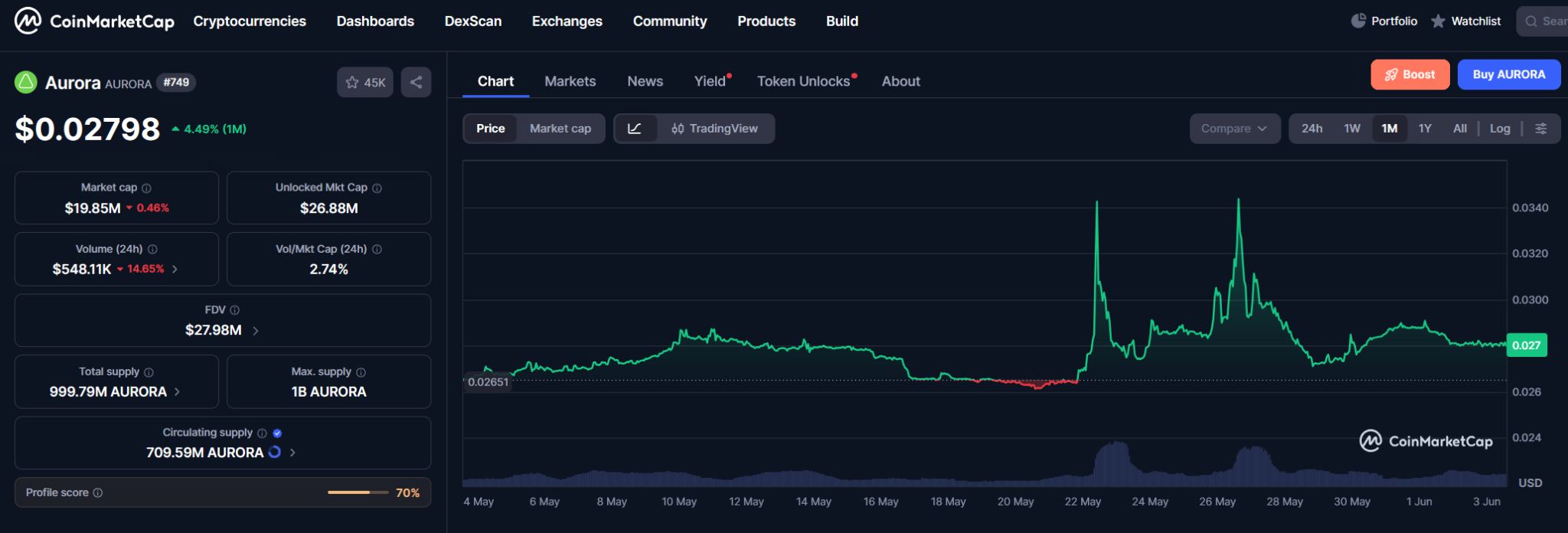Screen dimensions: 1568x533
Task: Toggle Log scale on chart
Action: pyautogui.click(x=1500, y=129)
